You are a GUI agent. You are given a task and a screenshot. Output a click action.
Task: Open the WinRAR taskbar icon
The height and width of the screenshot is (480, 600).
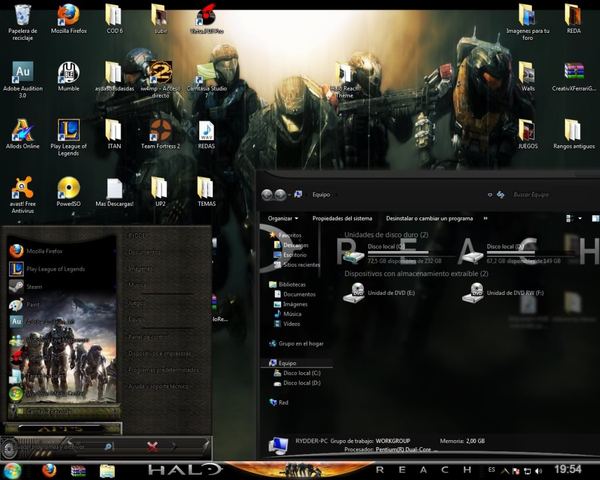click(78, 471)
